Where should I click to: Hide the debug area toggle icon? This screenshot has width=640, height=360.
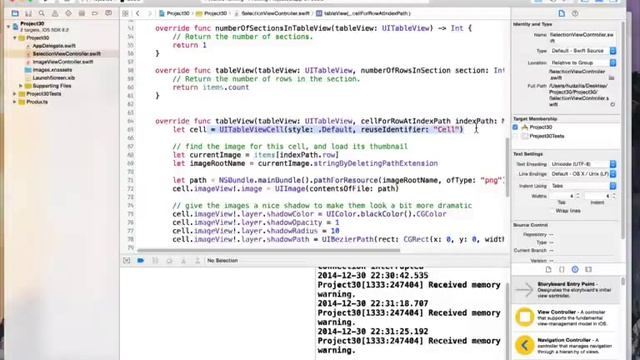[127, 260]
